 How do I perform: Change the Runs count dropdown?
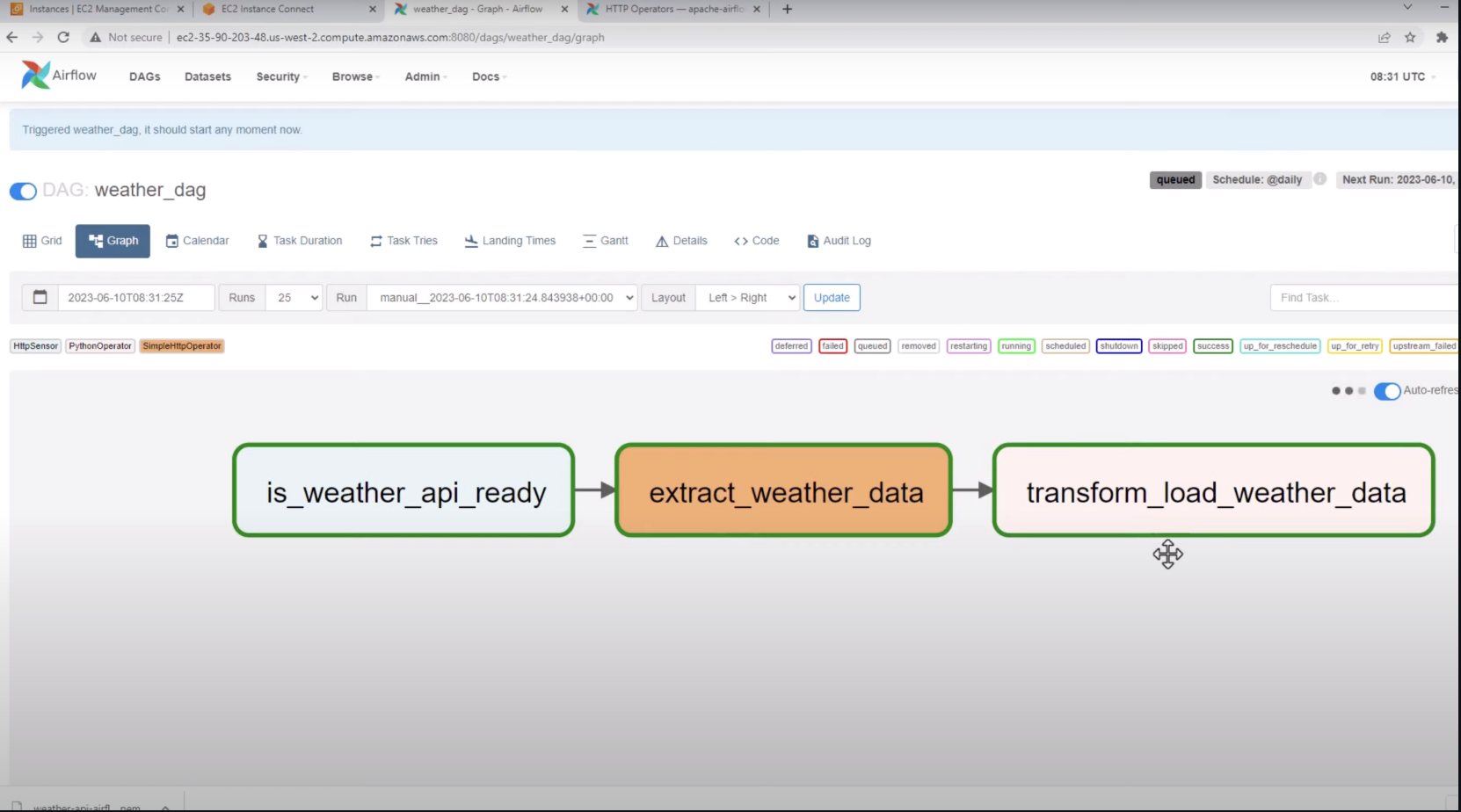(294, 297)
